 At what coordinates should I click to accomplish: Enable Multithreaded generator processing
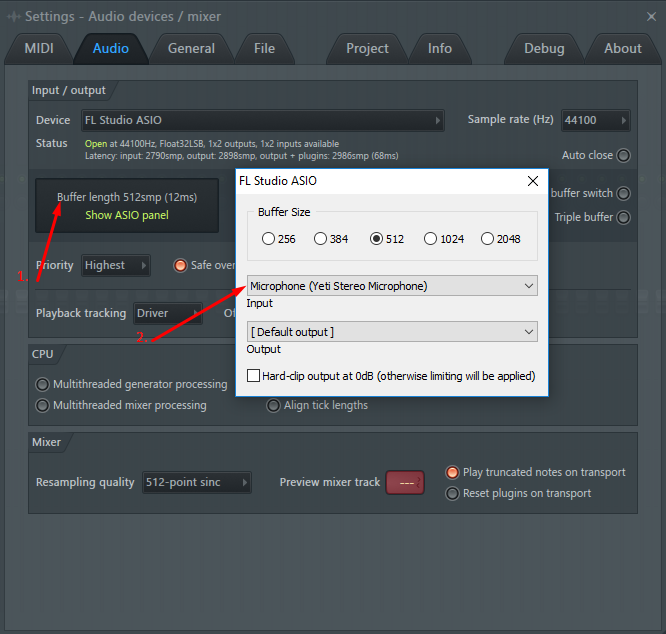(42, 384)
